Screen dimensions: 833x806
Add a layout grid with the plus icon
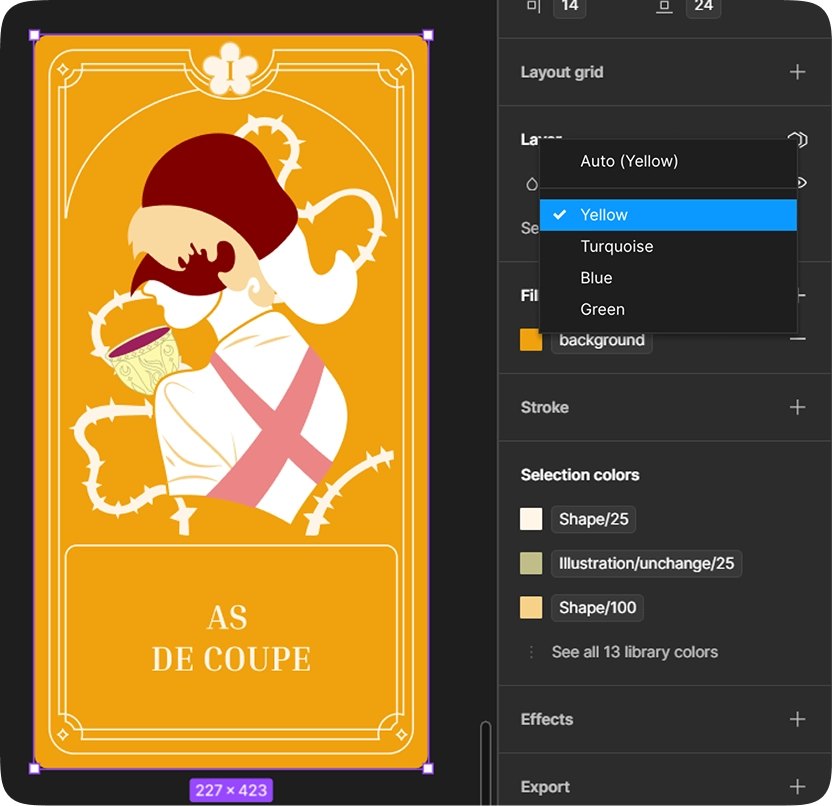click(x=797, y=72)
